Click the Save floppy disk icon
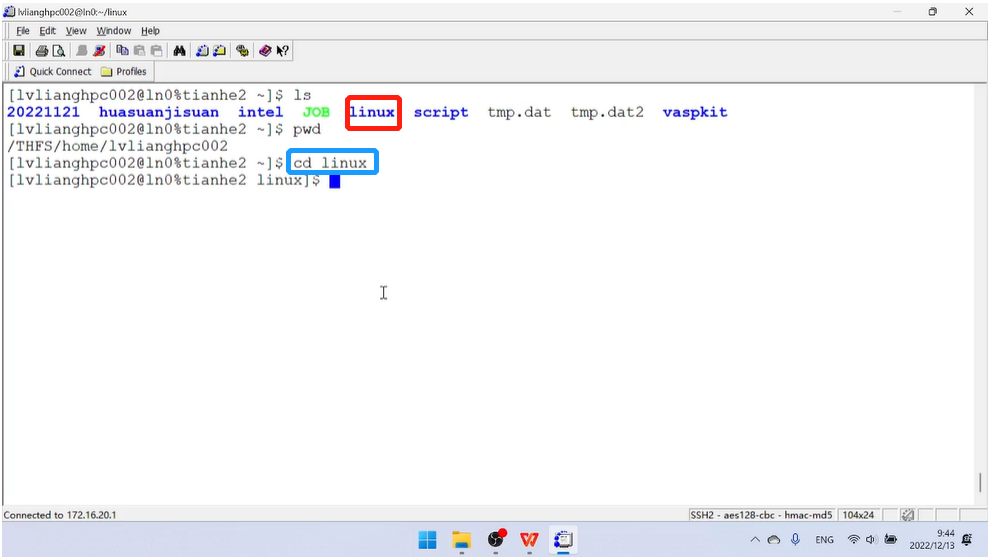The width and height of the screenshot is (990, 557). coord(19,51)
